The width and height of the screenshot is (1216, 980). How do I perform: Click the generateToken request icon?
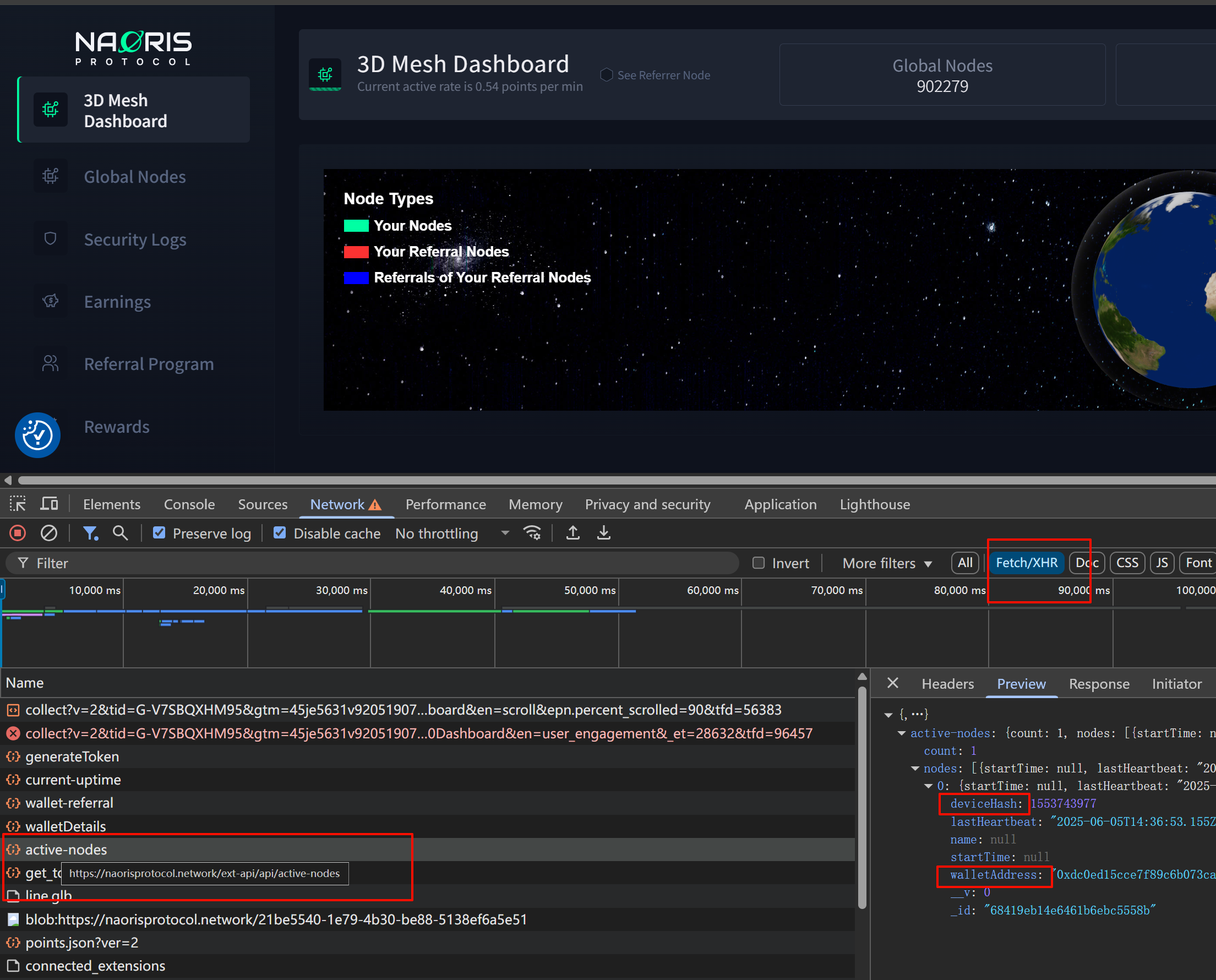click(13, 756)
